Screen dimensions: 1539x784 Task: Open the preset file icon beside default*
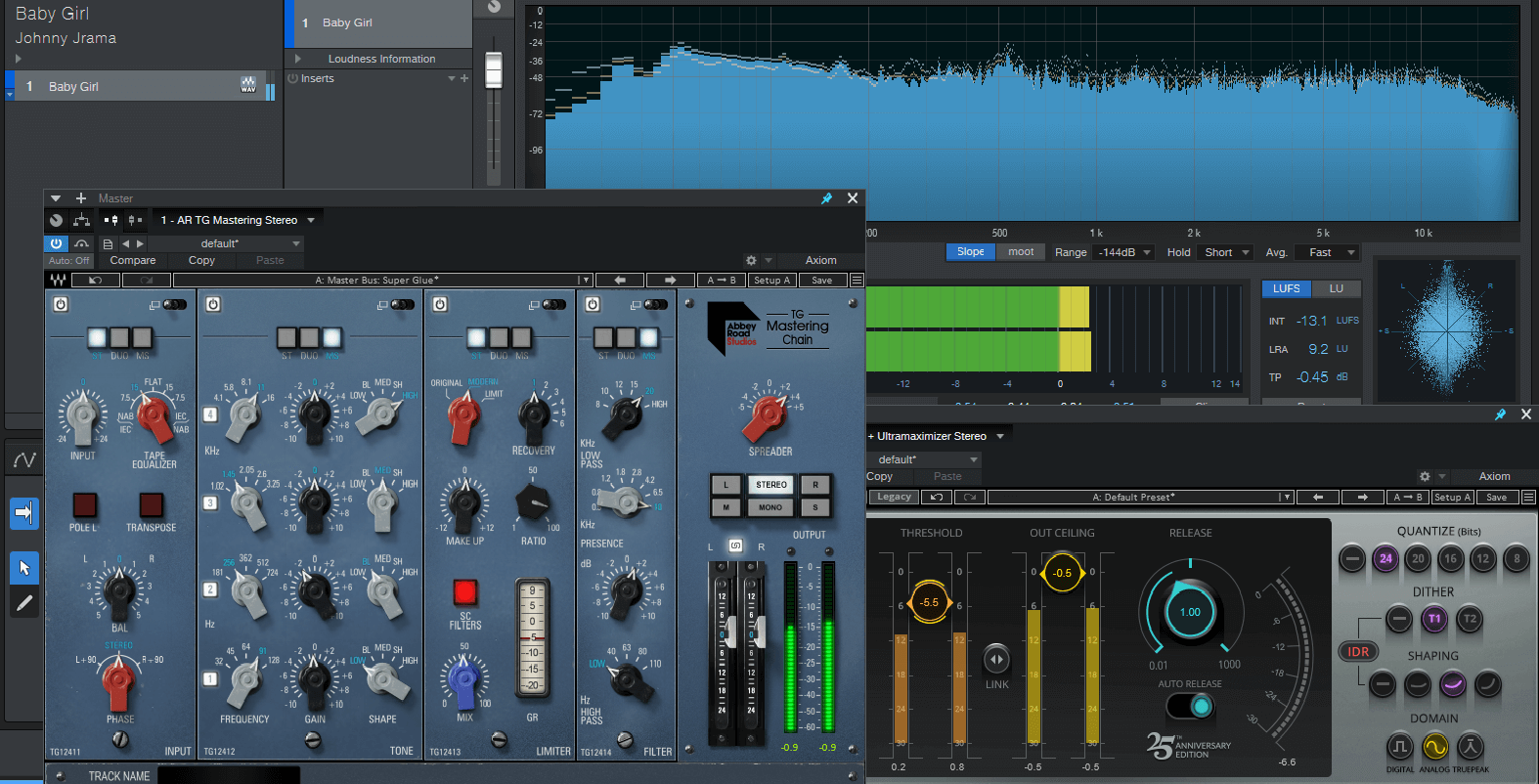(x=108, y=243)
